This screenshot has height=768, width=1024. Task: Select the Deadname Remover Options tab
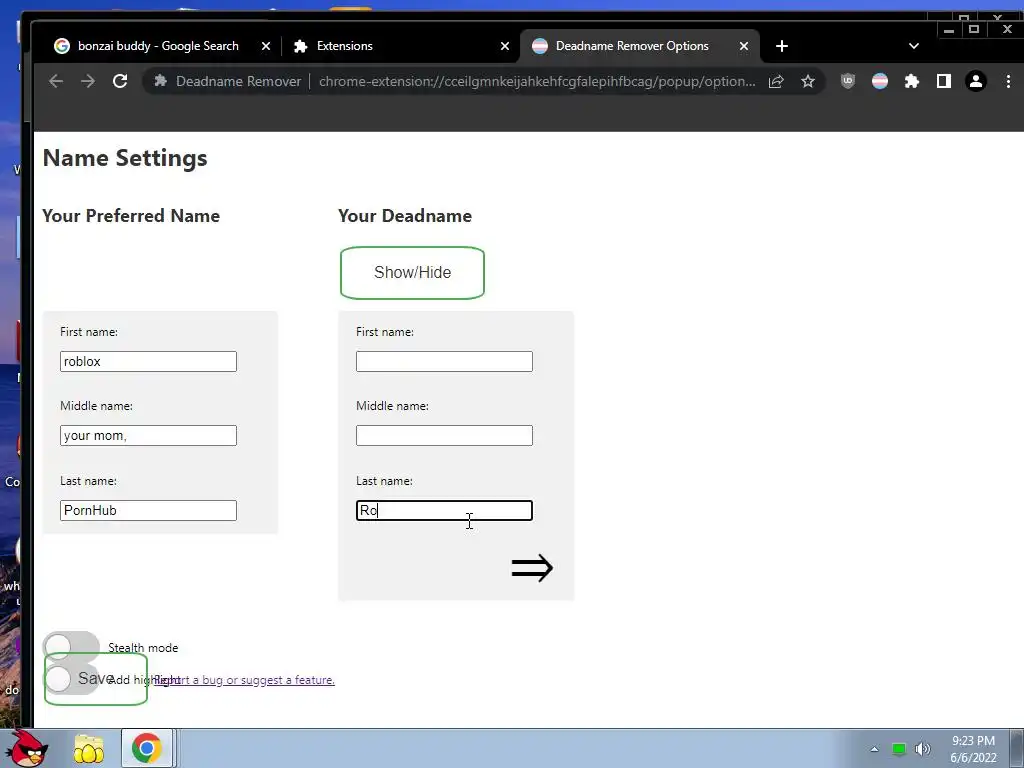[x=639, y=46]
